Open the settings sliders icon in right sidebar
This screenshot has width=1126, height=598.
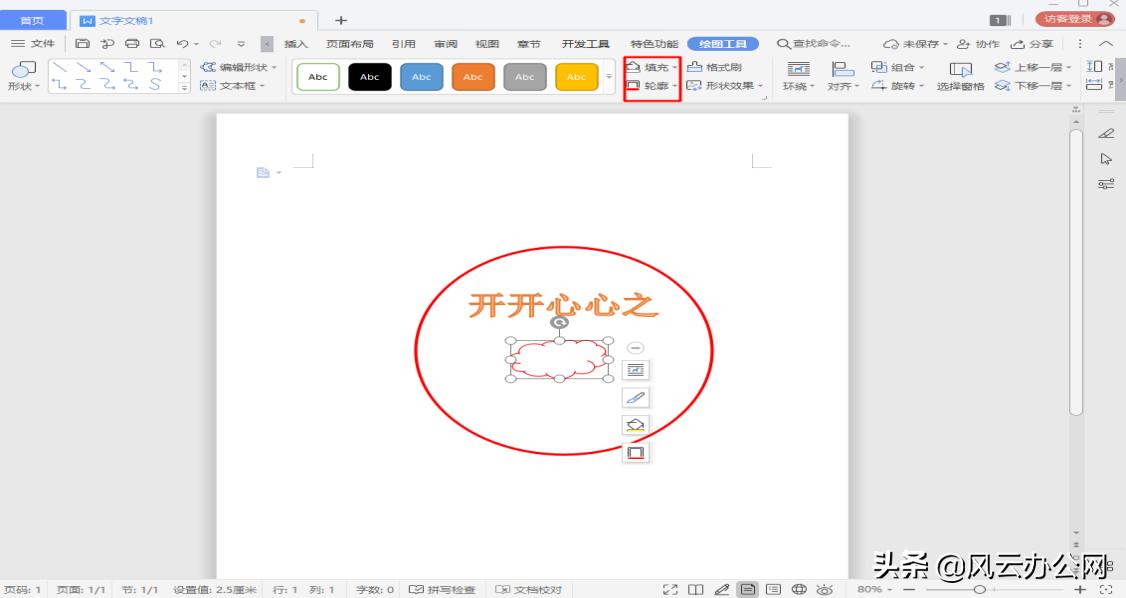click(1106, 184)
